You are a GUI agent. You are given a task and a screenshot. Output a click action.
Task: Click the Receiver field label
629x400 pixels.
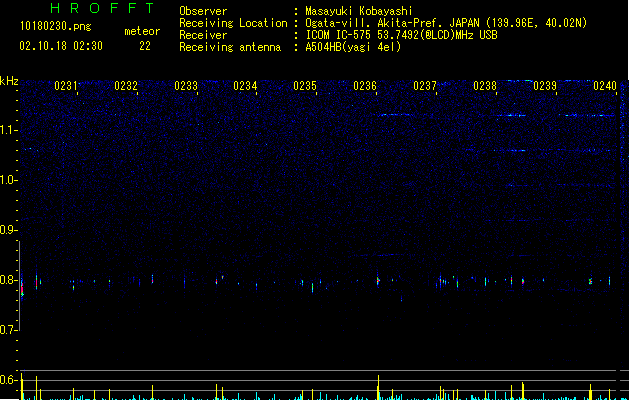pos(203,35)
